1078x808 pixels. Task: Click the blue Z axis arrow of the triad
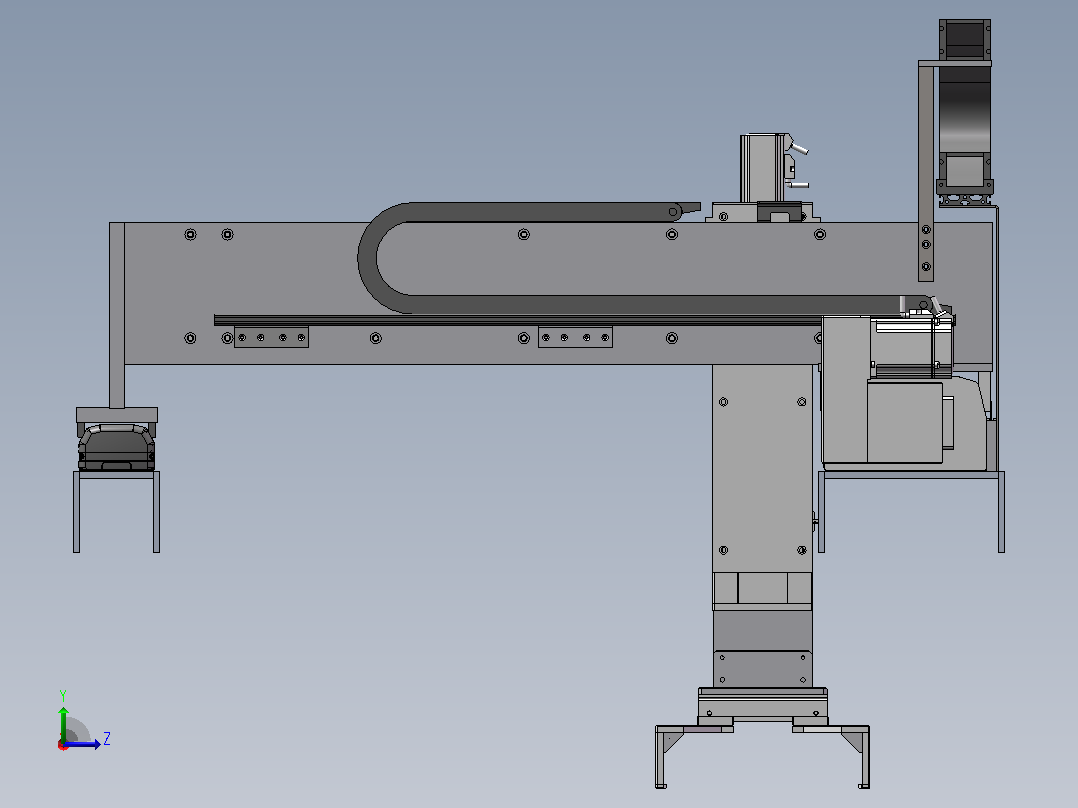point(83,744)
